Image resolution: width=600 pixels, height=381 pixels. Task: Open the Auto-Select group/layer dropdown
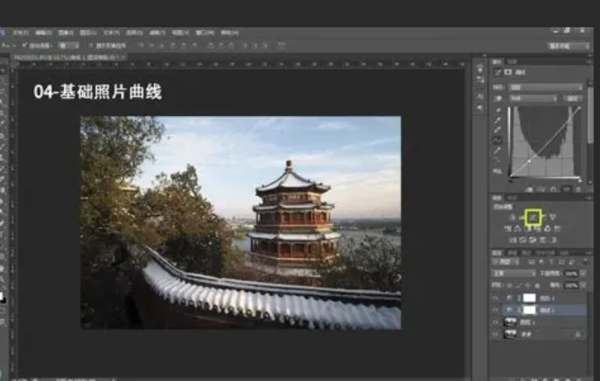tap(69, 45)
